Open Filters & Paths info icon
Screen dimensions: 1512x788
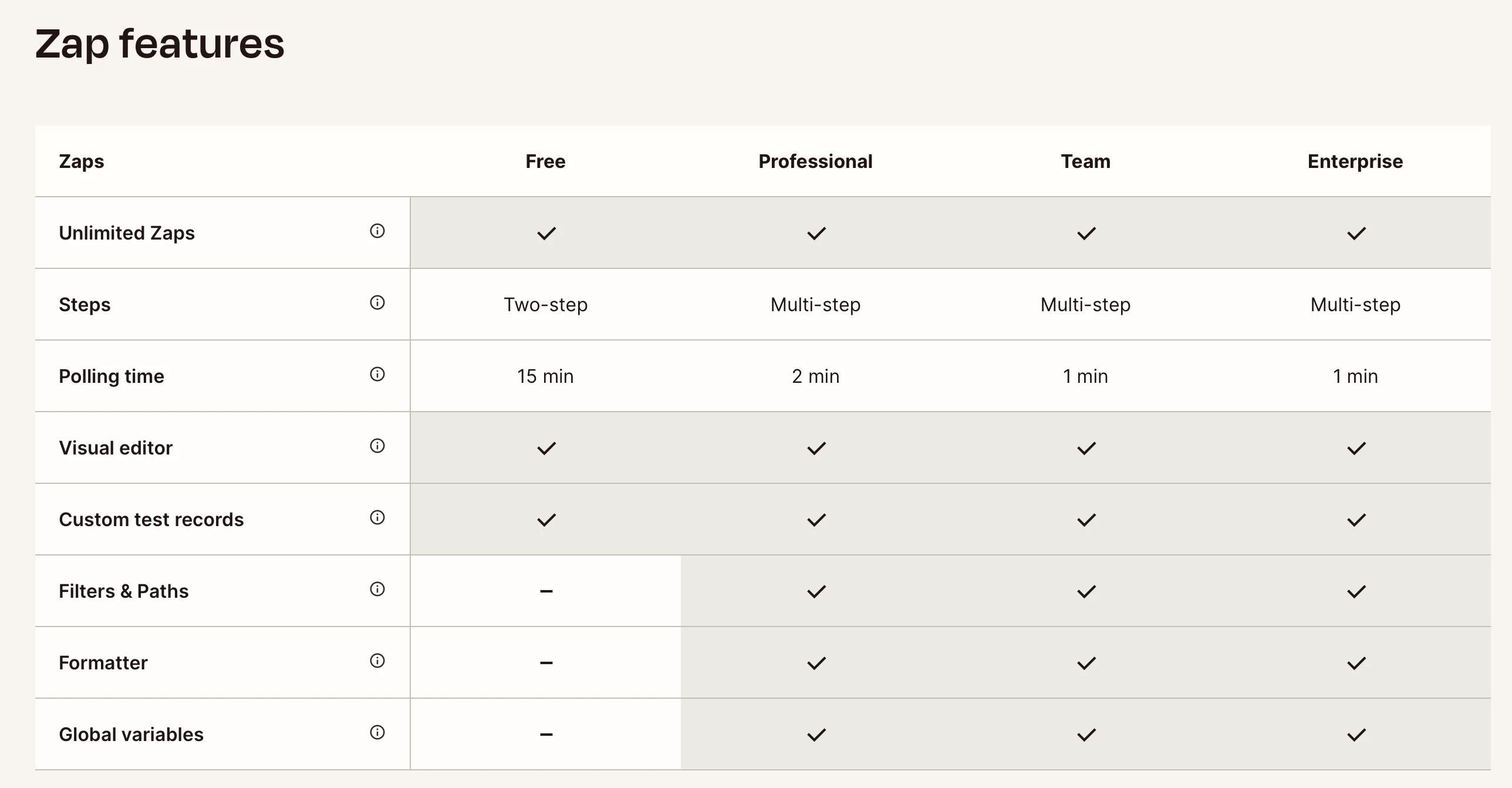(x=377, y=589)
